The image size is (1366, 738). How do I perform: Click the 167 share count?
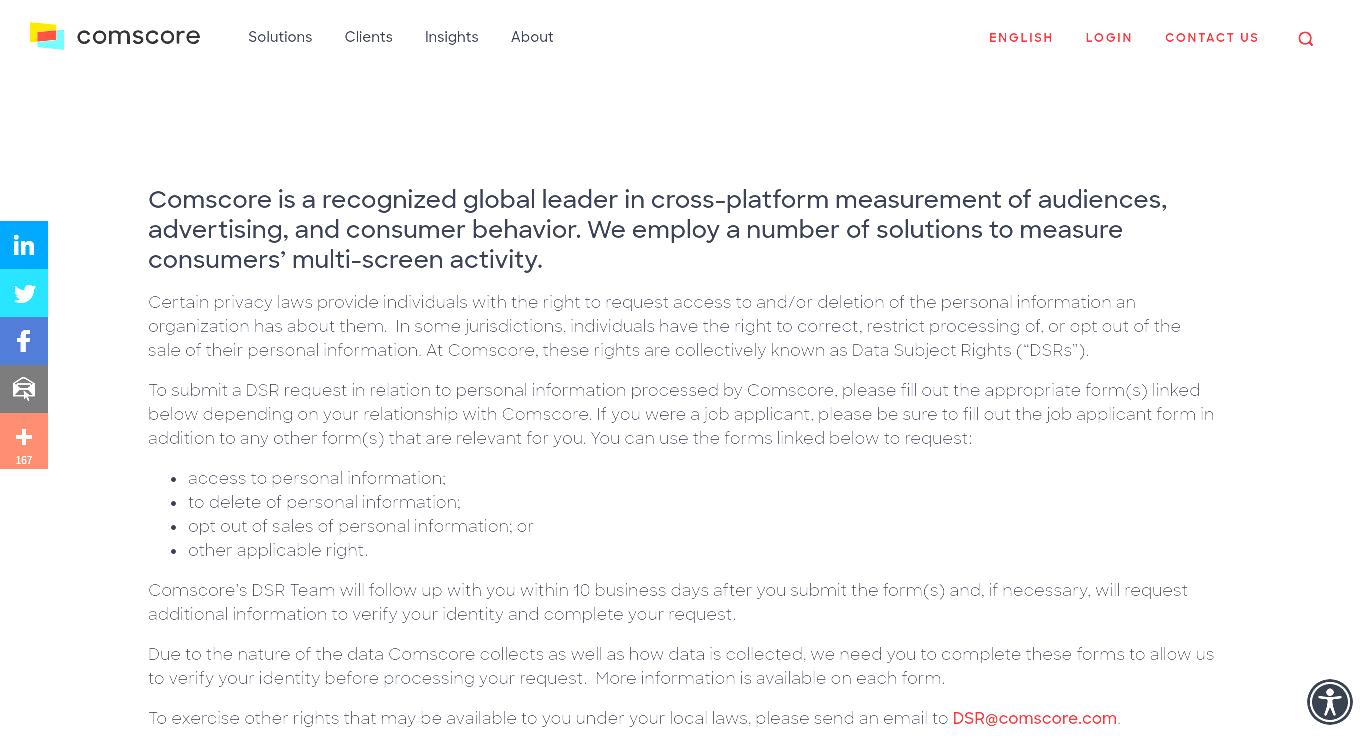point(24,460)
